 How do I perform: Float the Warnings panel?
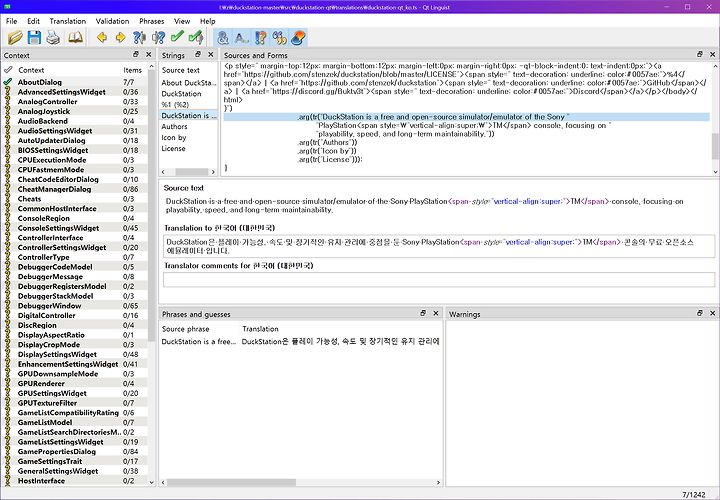click(x=700, y=314)
